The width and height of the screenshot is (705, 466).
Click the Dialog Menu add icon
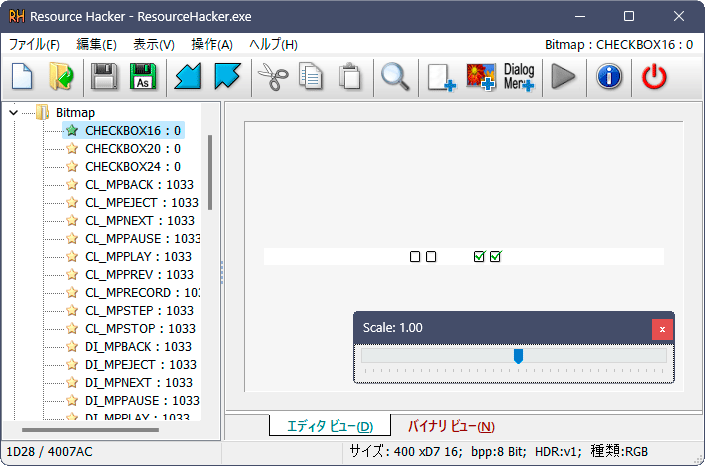519,77
